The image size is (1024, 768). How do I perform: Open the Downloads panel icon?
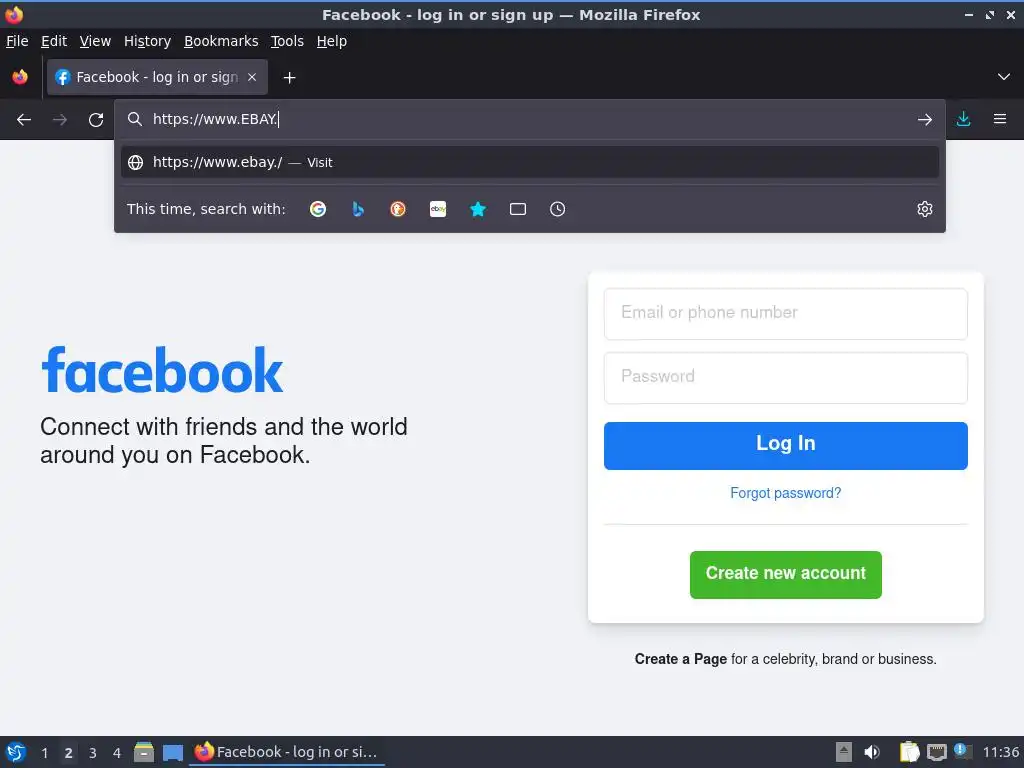[963, 119]
